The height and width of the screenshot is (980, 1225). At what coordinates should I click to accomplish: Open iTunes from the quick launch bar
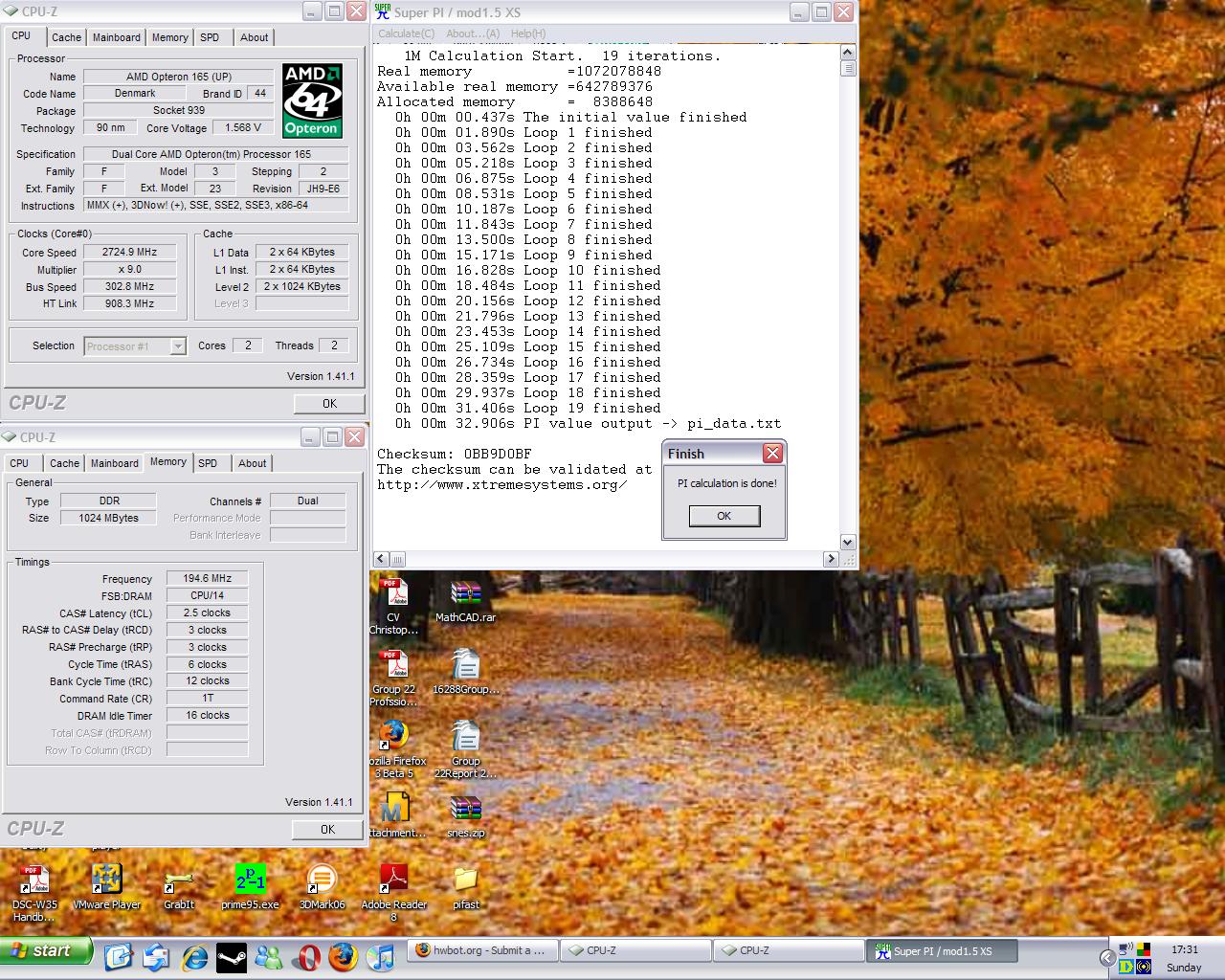pyautogui.click(x=381, y=956)
